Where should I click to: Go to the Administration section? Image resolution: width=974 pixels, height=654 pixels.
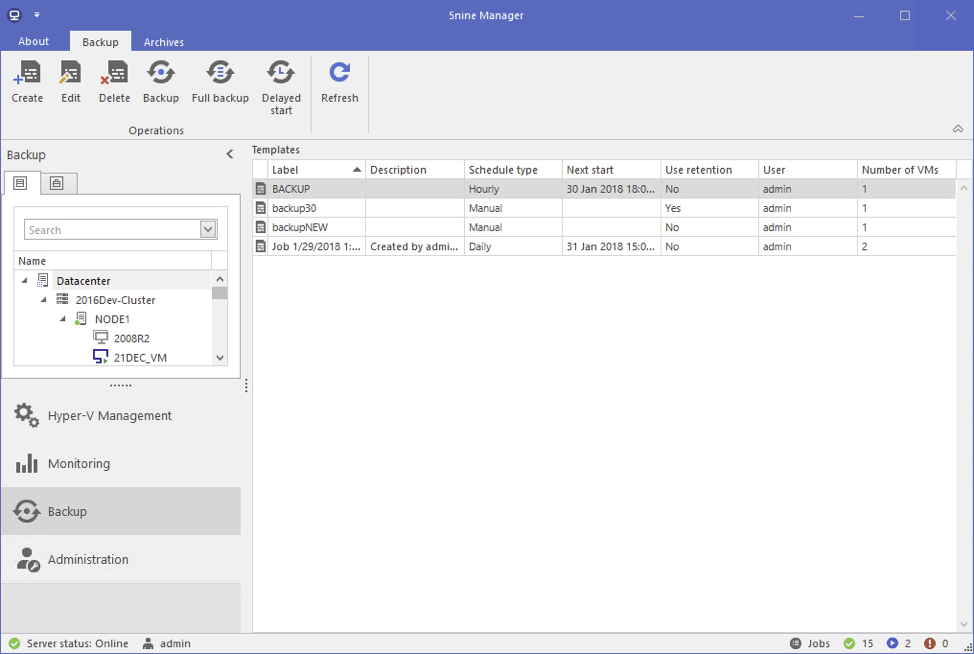pos(88,559)
